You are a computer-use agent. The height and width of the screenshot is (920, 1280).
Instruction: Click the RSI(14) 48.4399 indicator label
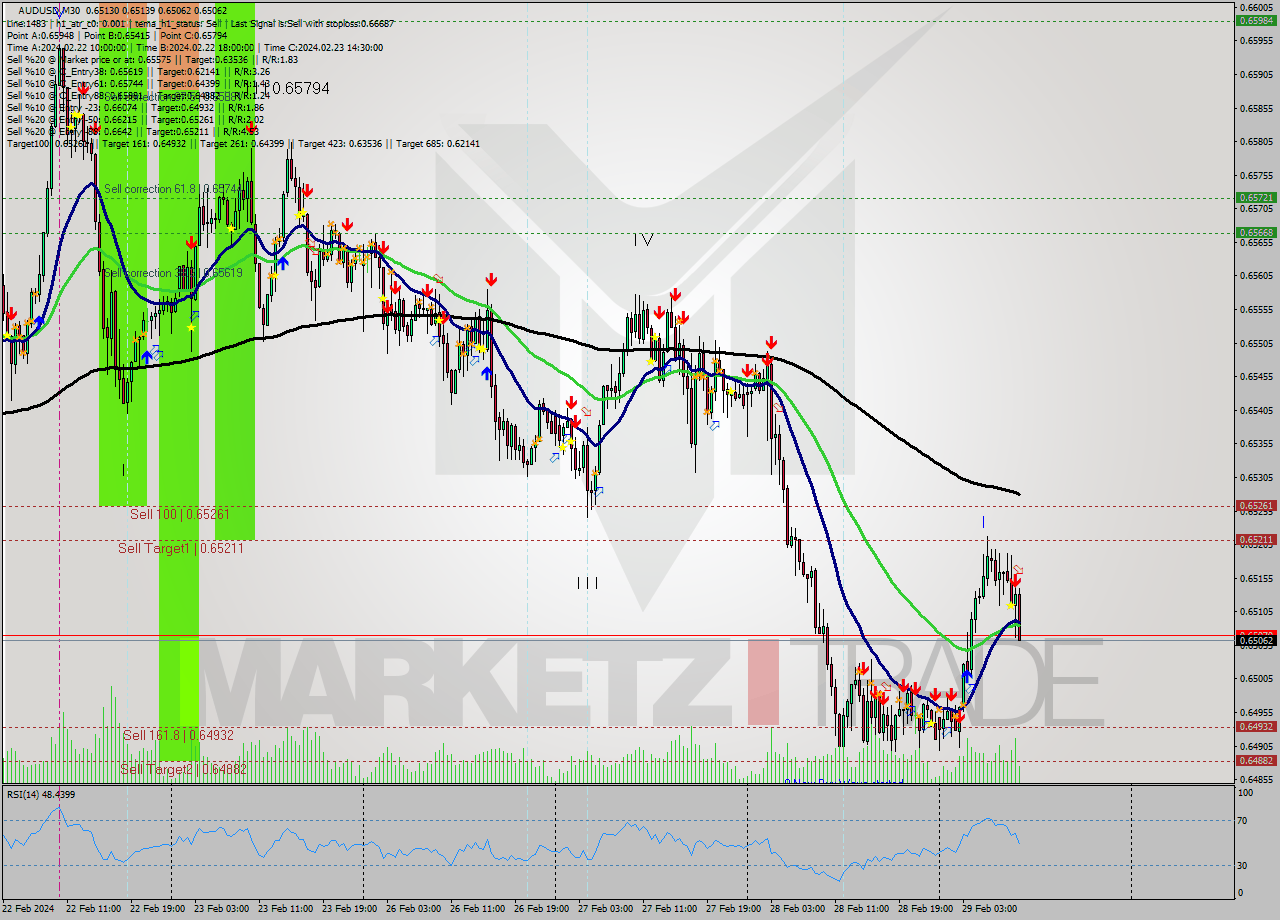tap(40, 794)
